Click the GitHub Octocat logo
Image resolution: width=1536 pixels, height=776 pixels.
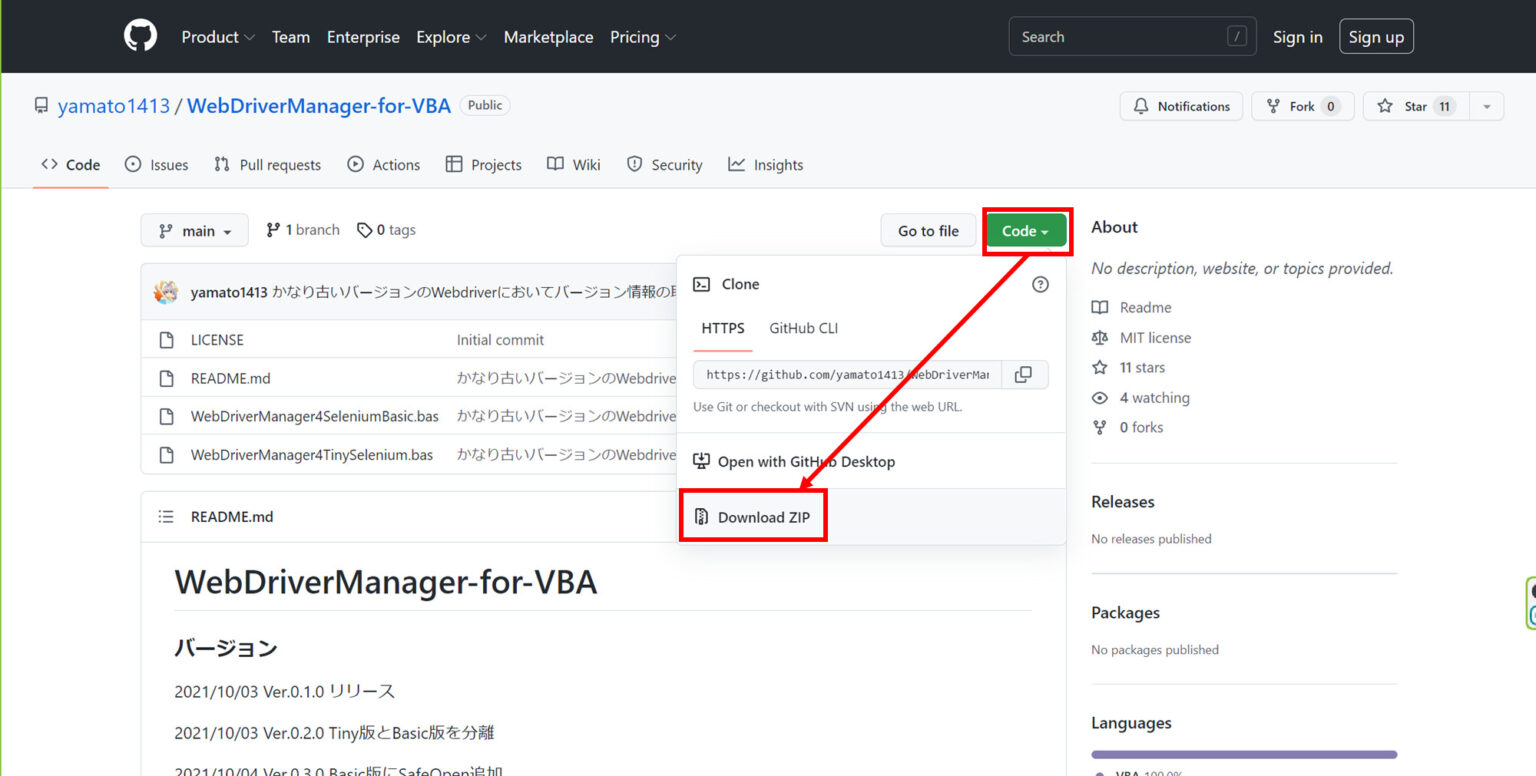(x=140, y=37)
